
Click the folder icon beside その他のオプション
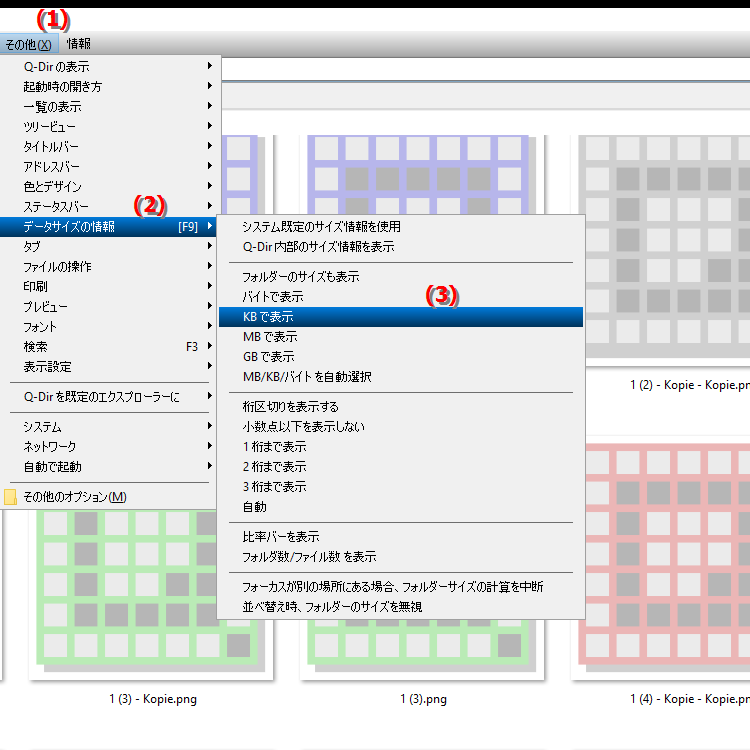pos(11,497)
